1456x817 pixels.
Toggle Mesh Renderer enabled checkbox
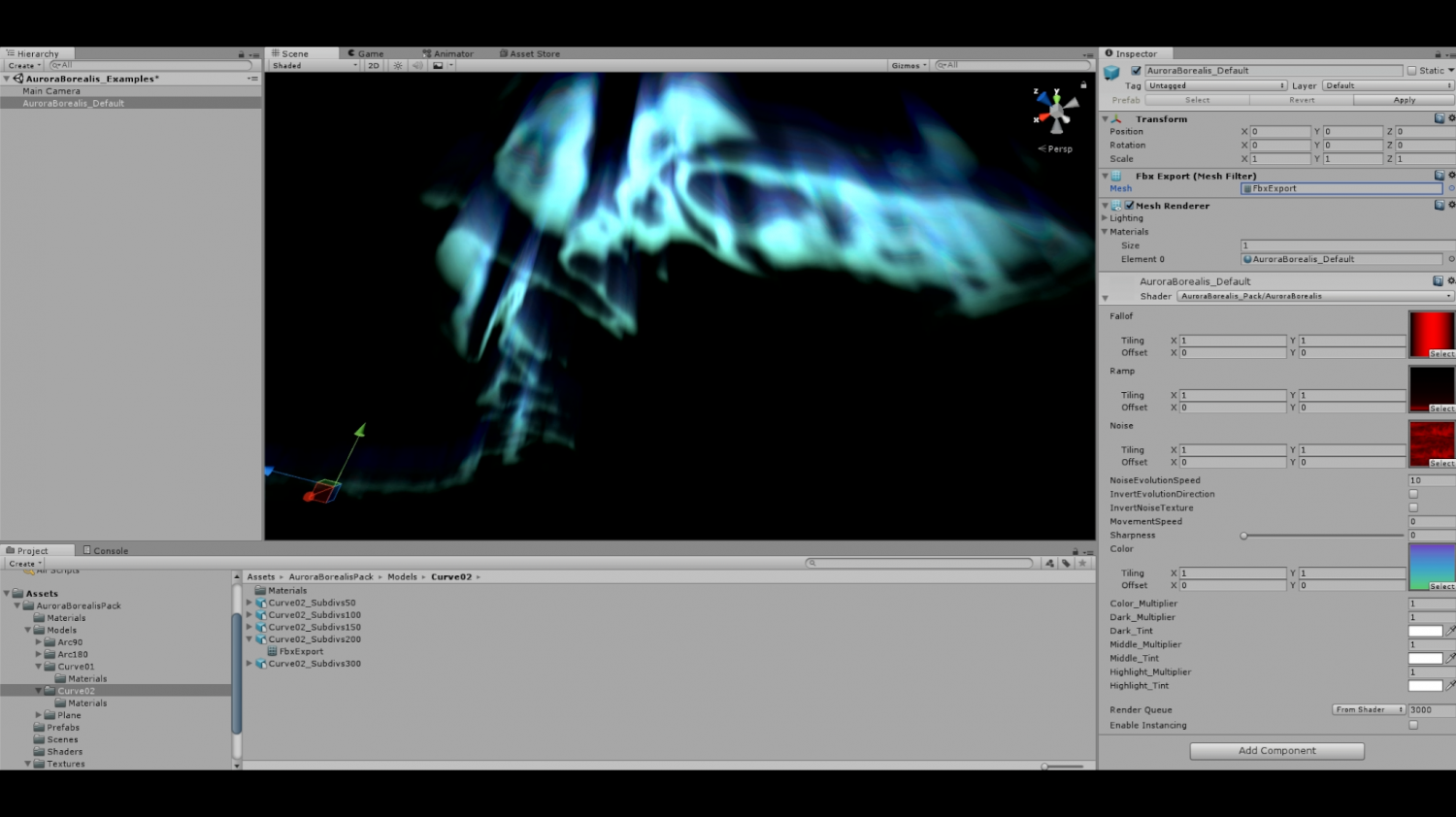coord(1130,206)
